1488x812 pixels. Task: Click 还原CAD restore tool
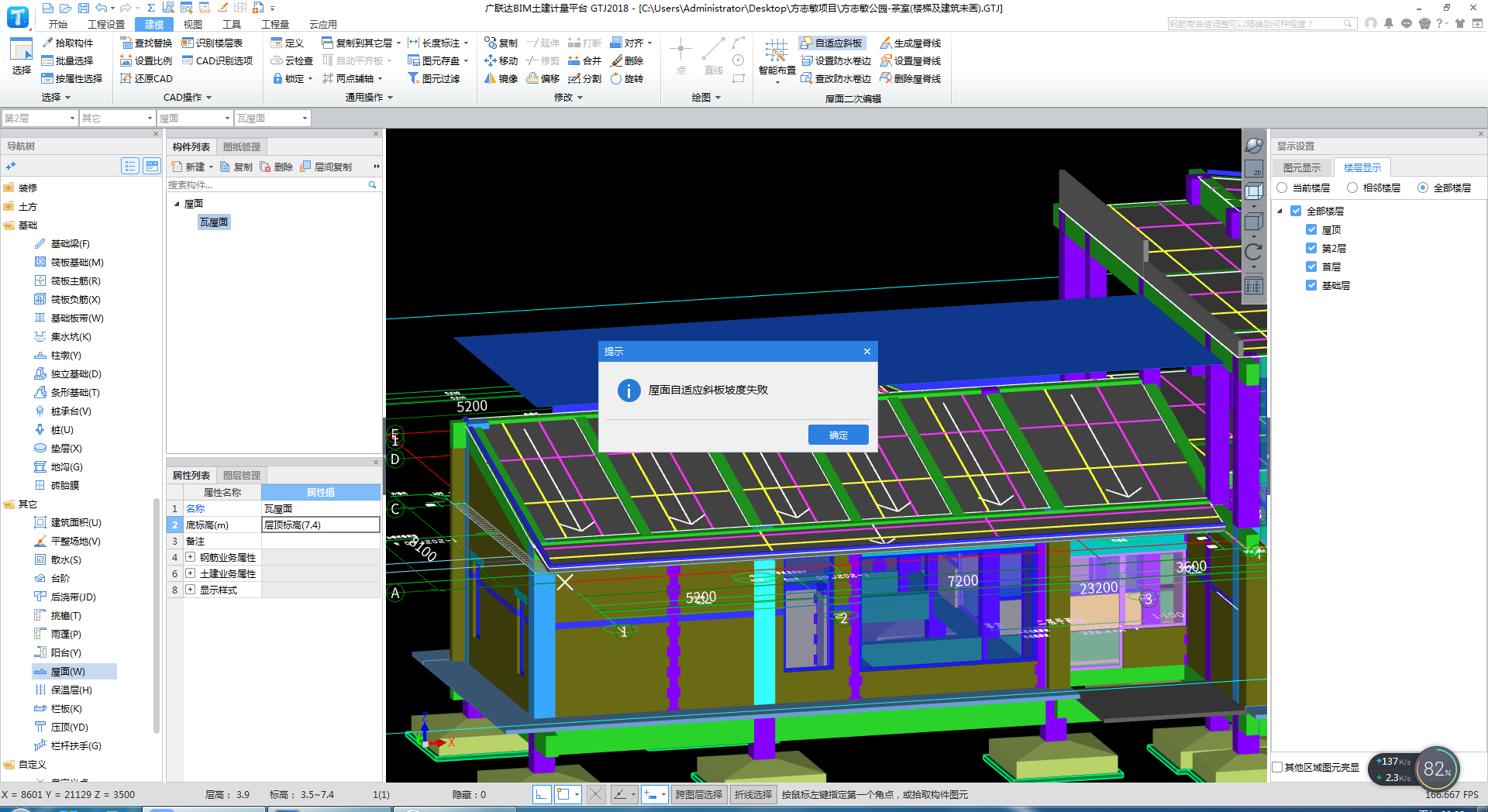[146, 78]
